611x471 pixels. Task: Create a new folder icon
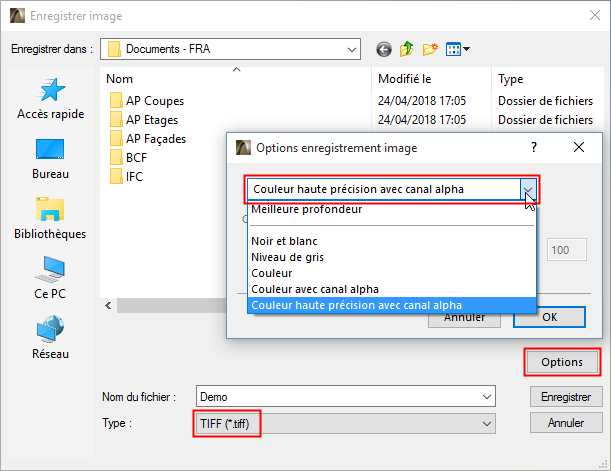tap(430, 49)
